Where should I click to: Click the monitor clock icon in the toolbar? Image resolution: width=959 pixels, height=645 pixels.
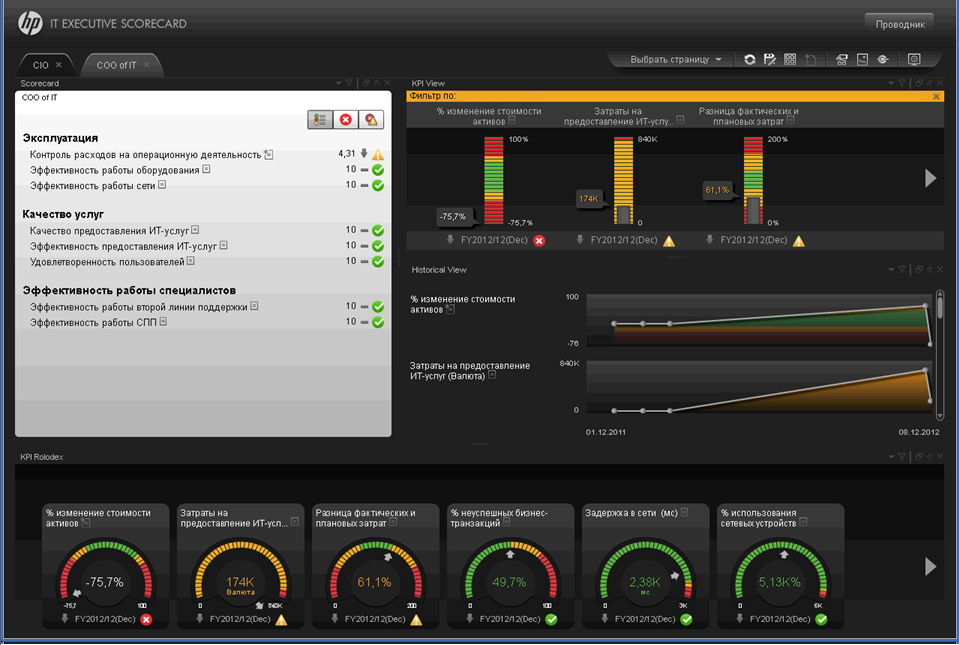tap(914, 59)
